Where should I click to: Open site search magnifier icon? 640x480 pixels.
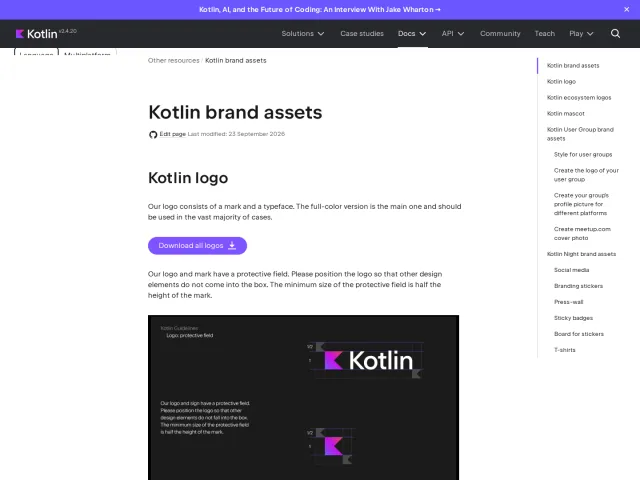pos(616,33)
